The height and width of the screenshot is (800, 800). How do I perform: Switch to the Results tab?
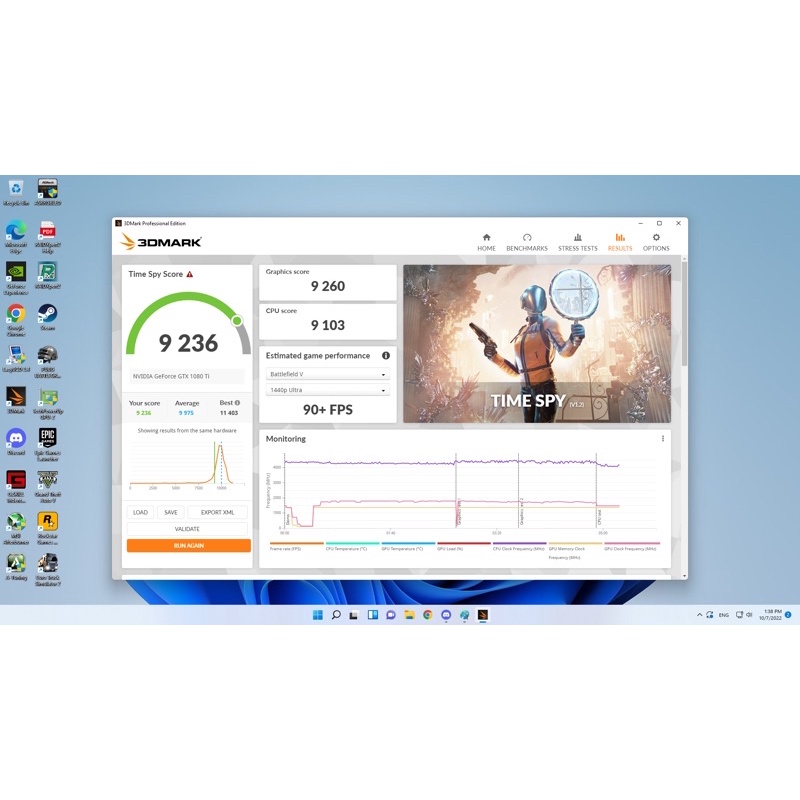pos(620,242)
